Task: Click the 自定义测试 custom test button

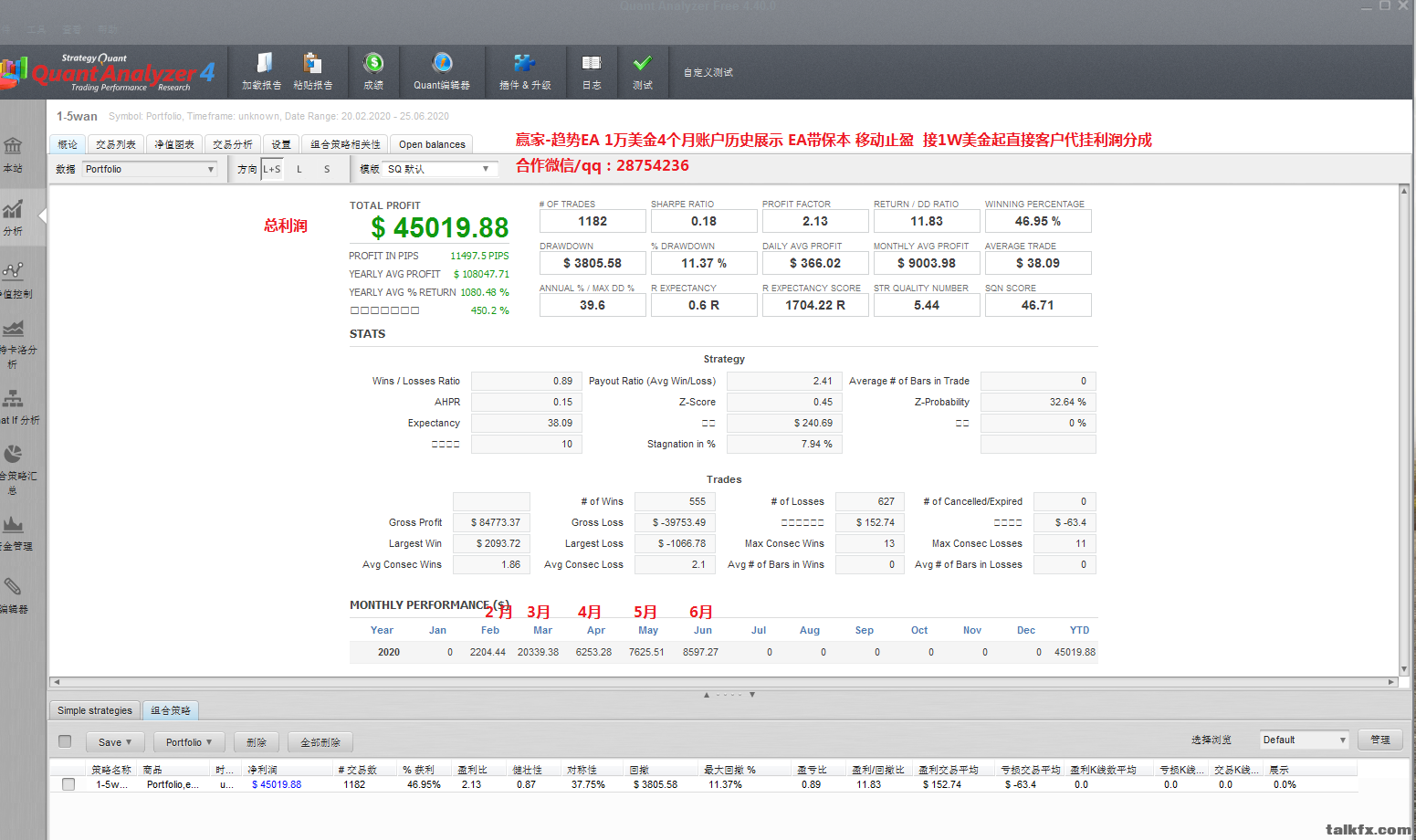Action: pos(708,72)
